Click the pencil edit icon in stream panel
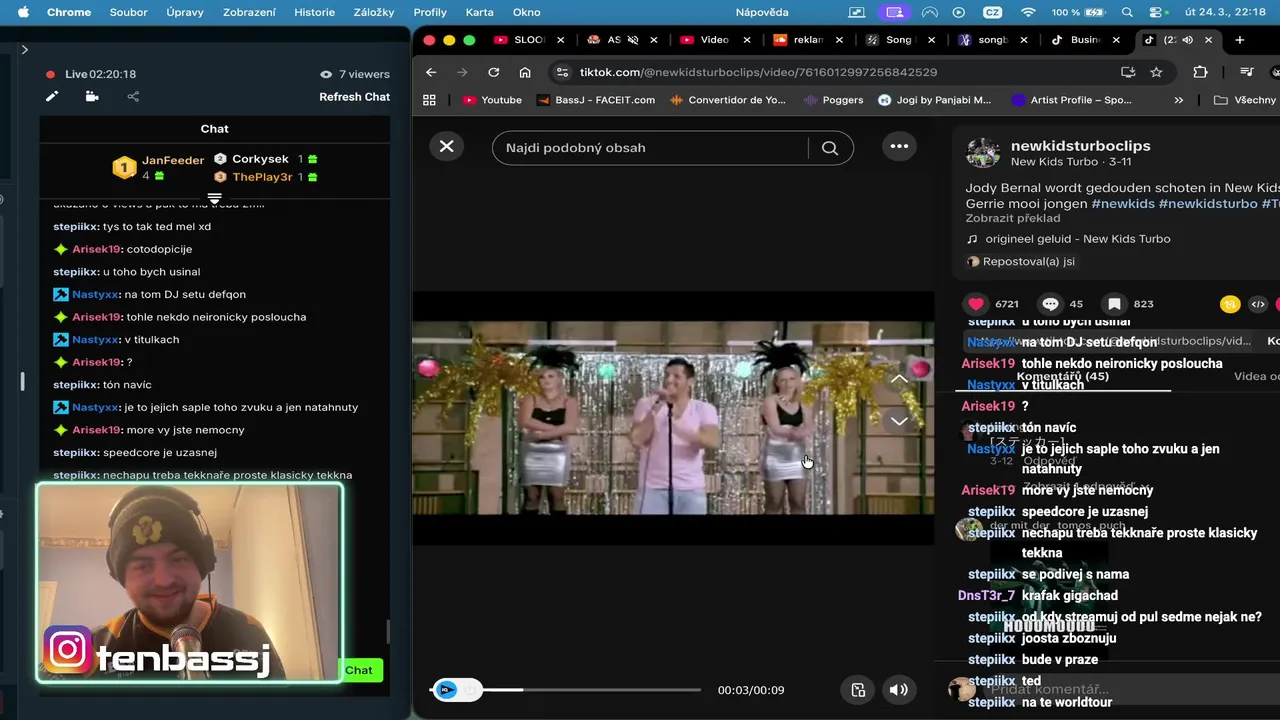The width and height of the screenshot is (1280, 720). coord(52,97)
